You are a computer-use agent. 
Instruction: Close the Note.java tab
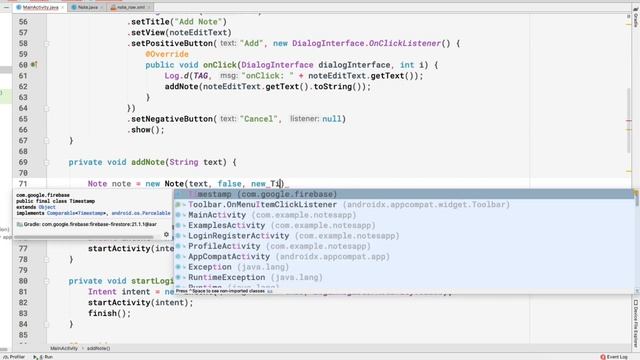(x=101, y=7)
